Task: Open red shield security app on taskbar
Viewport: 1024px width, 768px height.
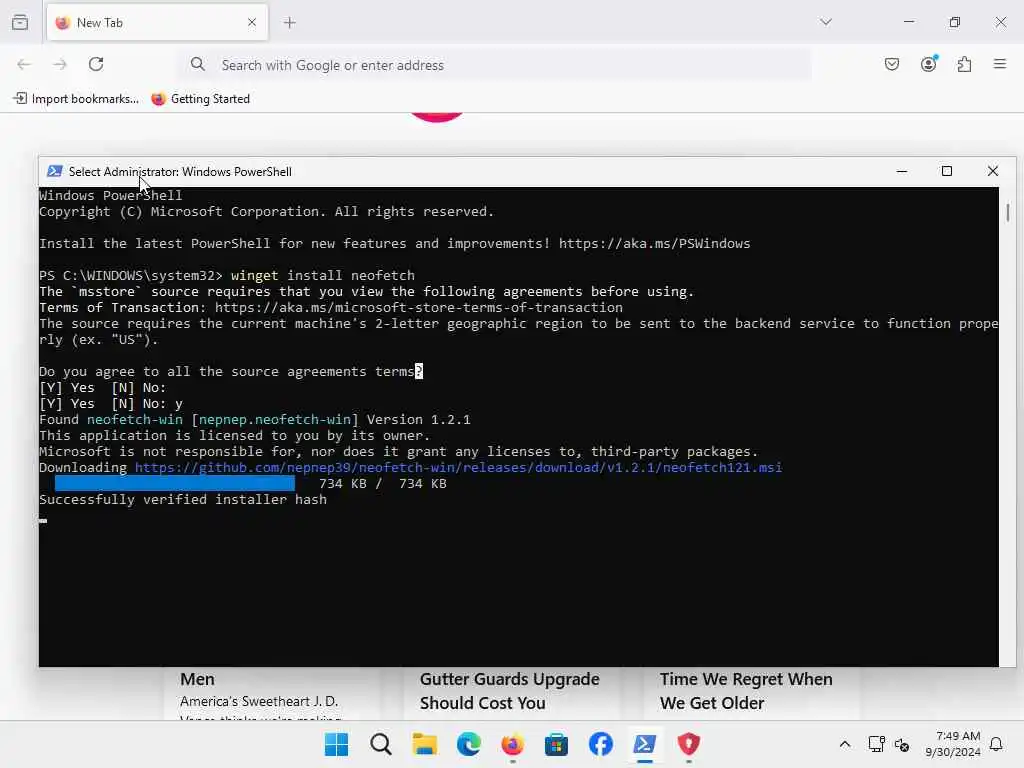Action: (688, 744)
